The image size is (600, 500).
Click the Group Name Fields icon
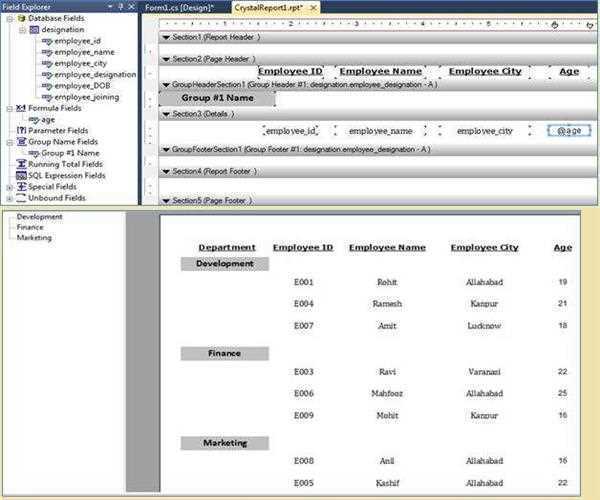(21, 142)
